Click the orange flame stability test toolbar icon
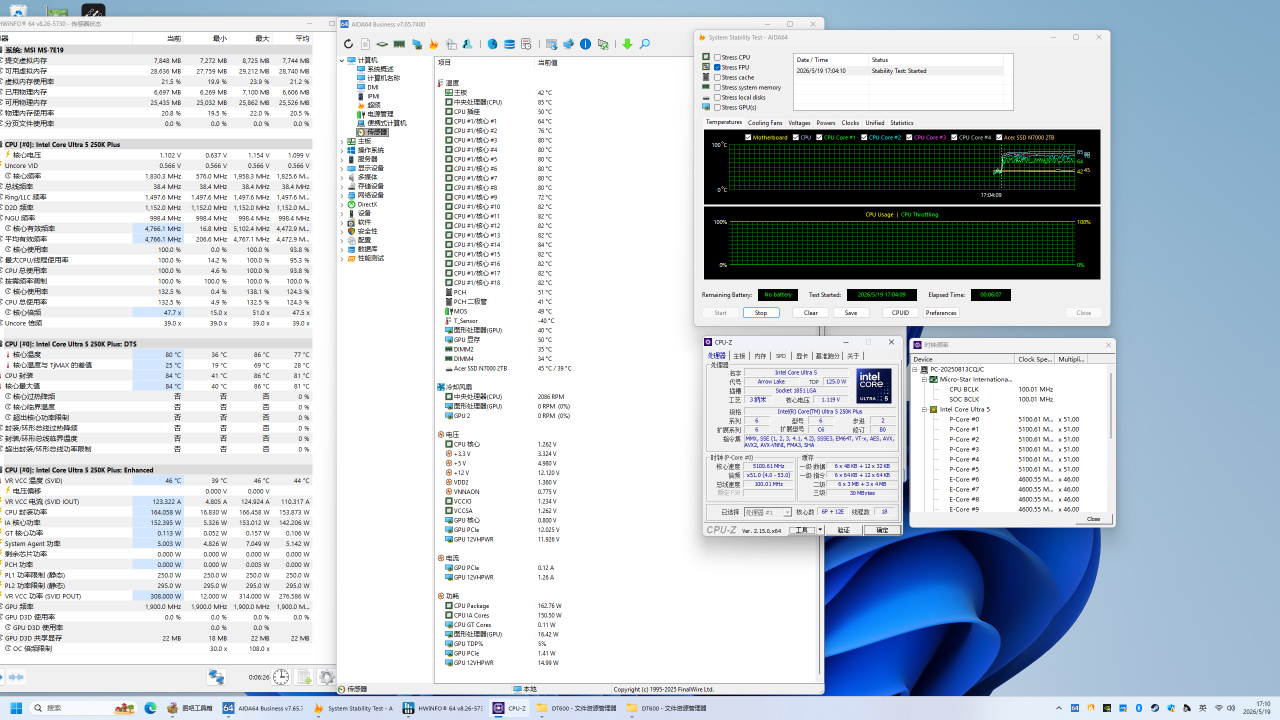 pos(434,44)
